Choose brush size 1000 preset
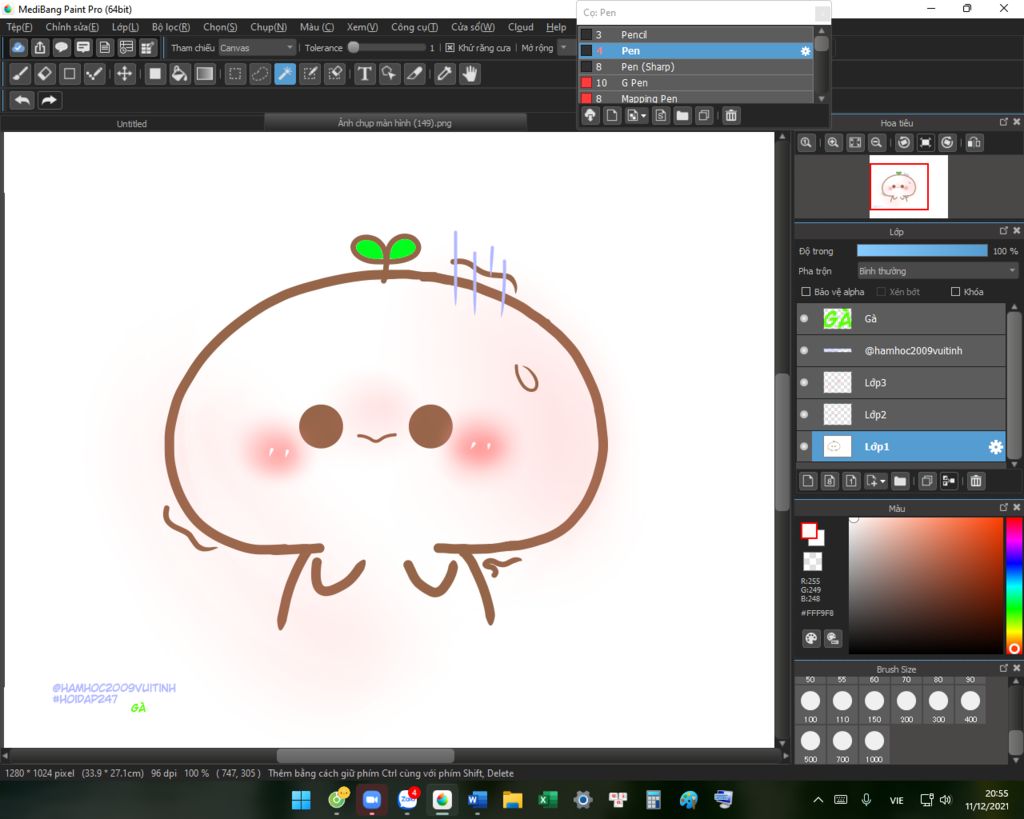The width and height of the screenshot is (1024, 819). tap(874, 745)
